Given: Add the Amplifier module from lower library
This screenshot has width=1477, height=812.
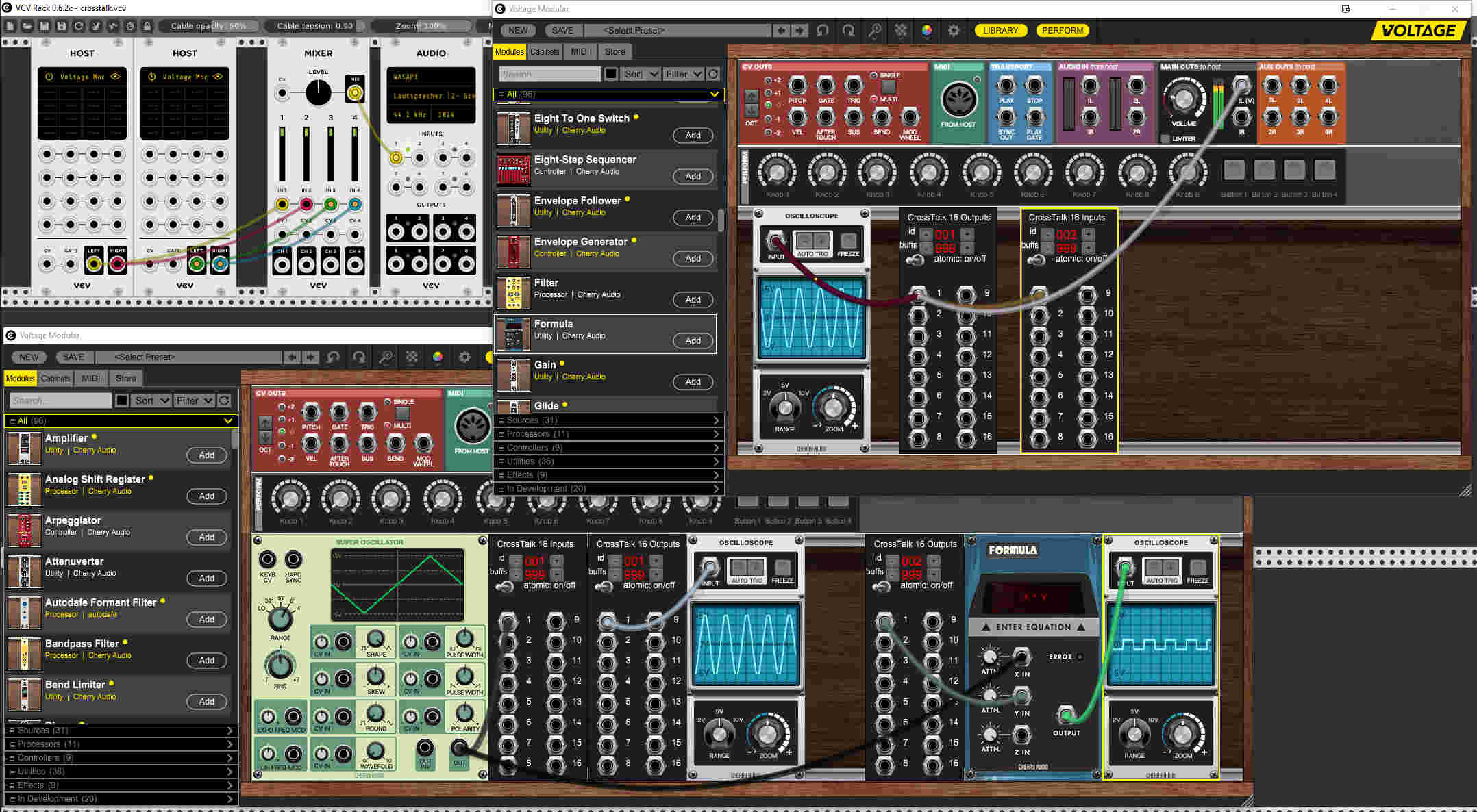Looking at the screenshot, I should [206, 455].
